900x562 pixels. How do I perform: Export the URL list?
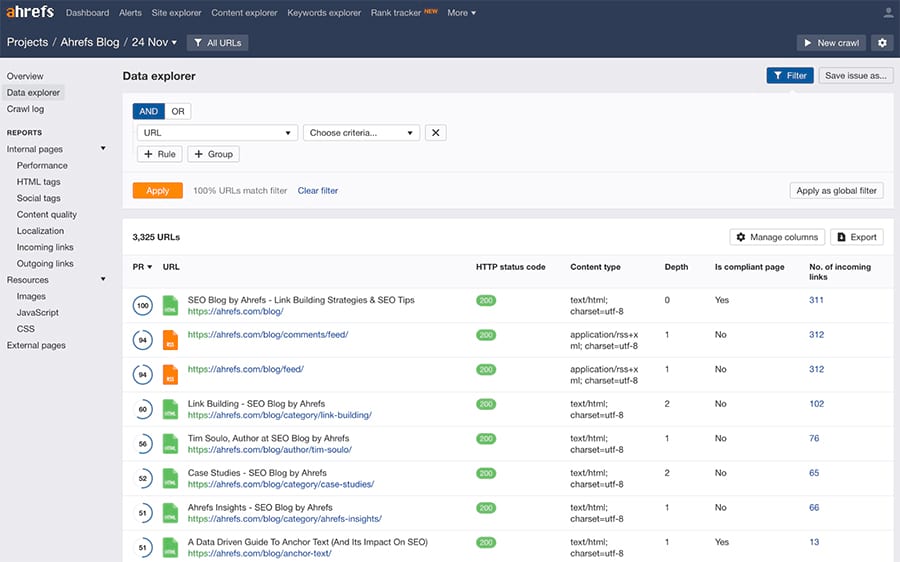click(x=856, y=237)
